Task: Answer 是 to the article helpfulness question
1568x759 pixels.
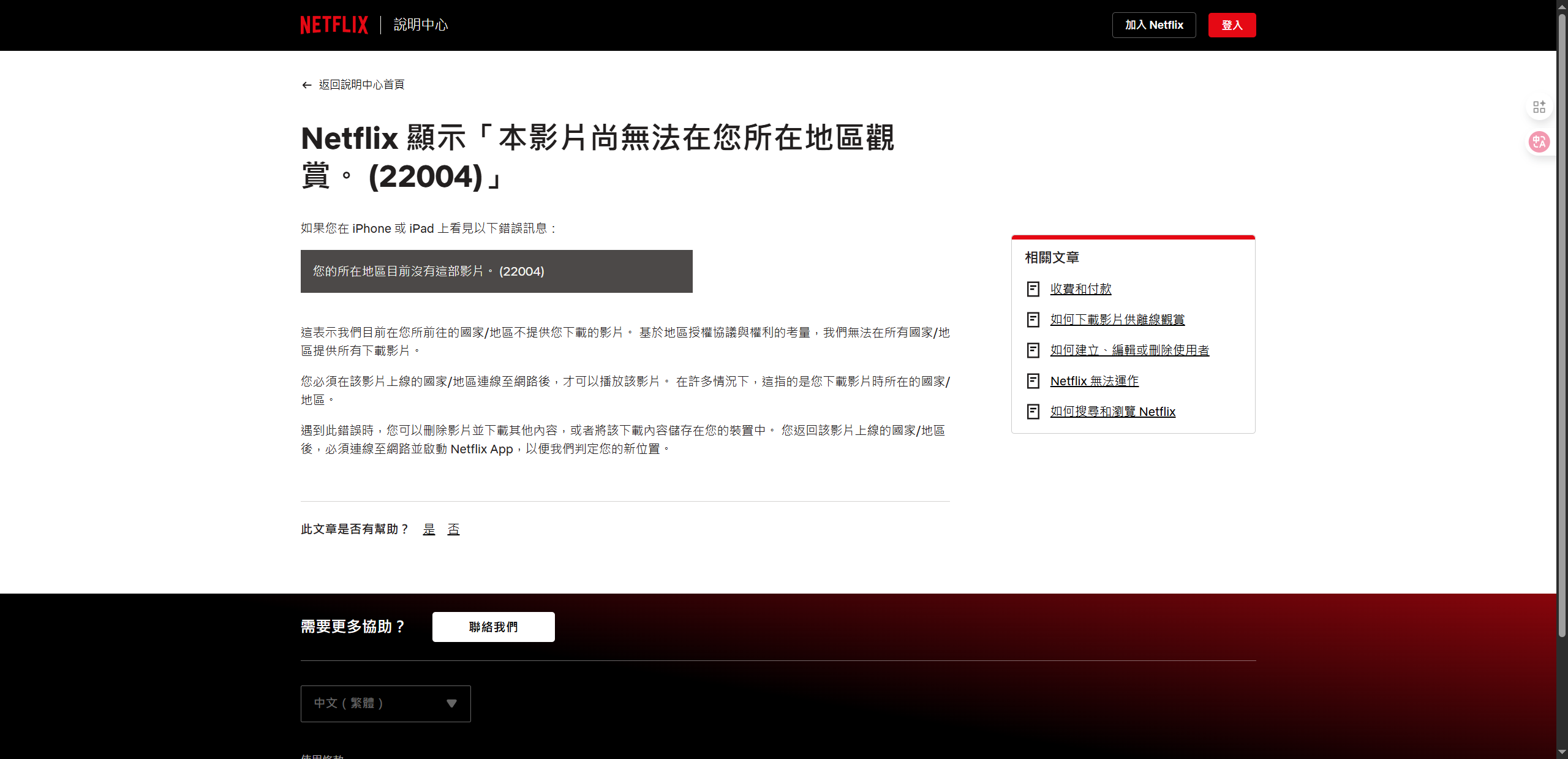Action: (429, 529)
